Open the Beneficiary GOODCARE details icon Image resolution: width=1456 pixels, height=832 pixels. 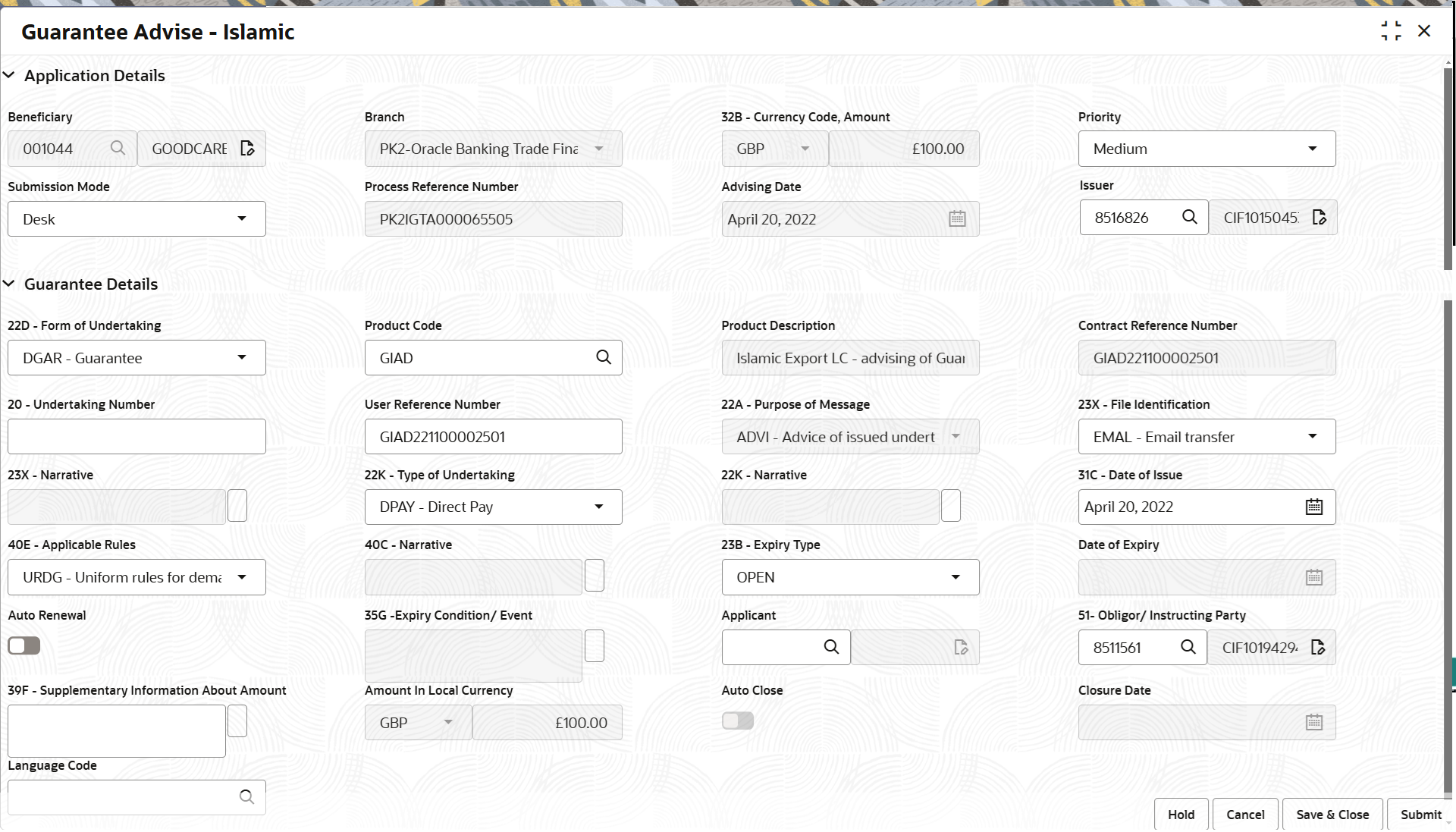[x=247, y=149]
